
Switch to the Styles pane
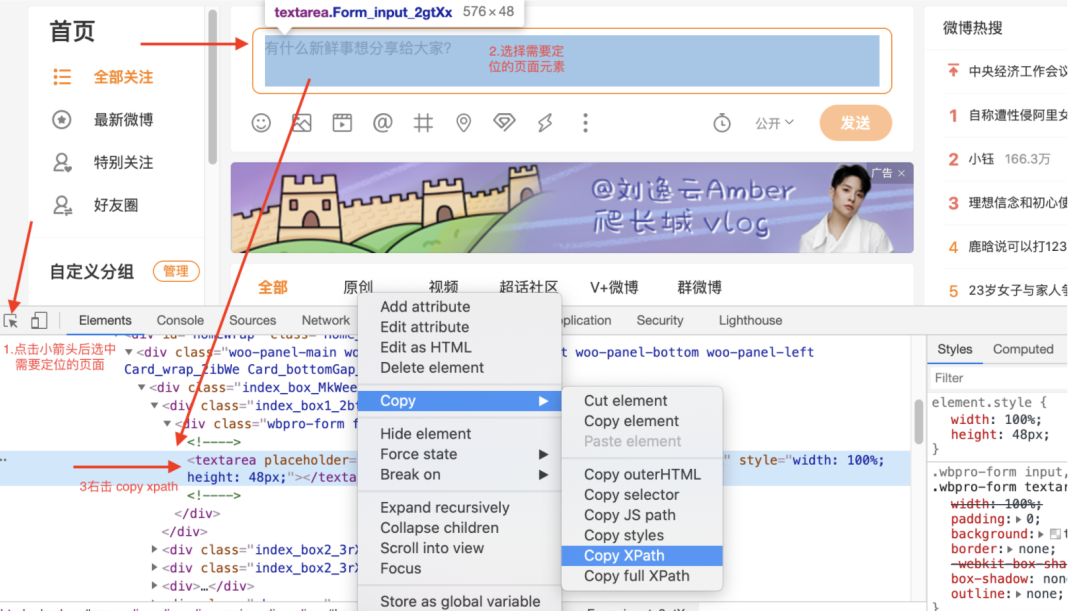point(955,349)
